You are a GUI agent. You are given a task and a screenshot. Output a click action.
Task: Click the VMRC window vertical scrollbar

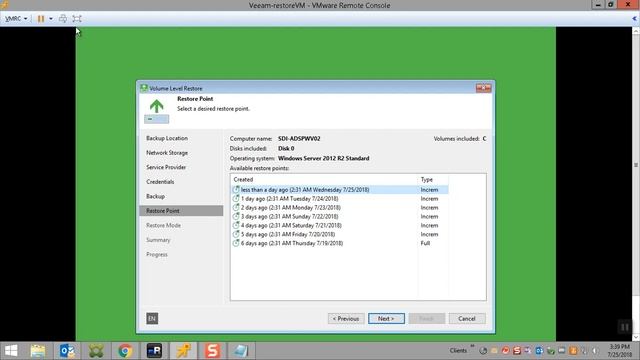636,184
